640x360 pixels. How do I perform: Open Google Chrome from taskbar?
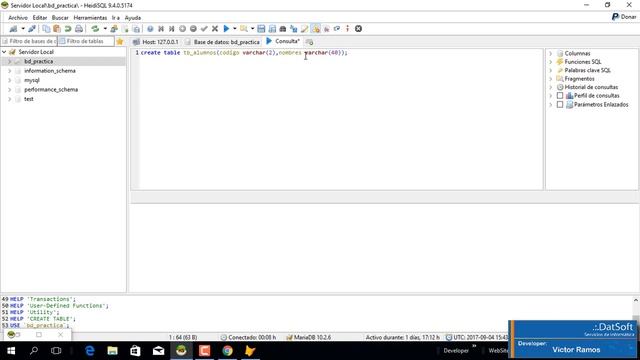pyautogui.click(x=227, y=351)
